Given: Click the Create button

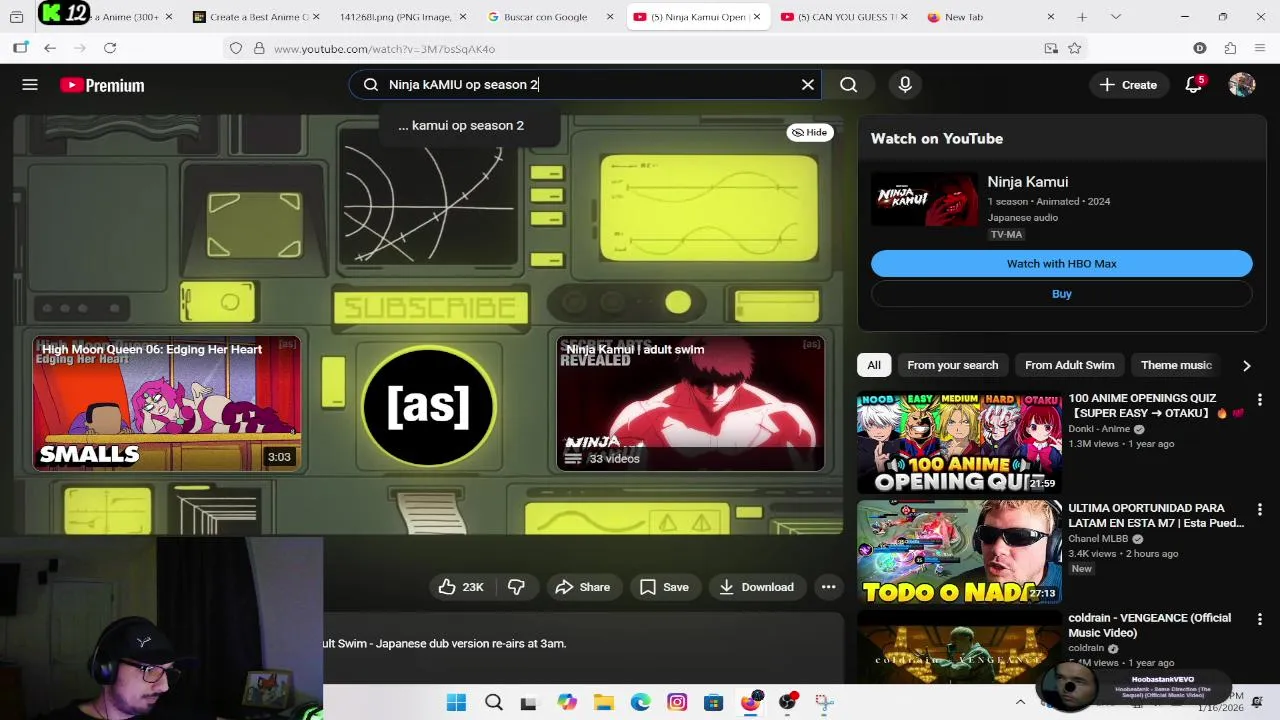Looking at the screenshot, I should [1128, 85].
